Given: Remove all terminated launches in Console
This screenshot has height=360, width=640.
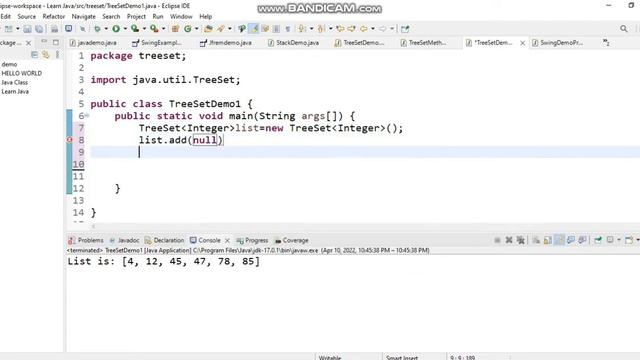Looking at the screenshot, I should point(521,240).
